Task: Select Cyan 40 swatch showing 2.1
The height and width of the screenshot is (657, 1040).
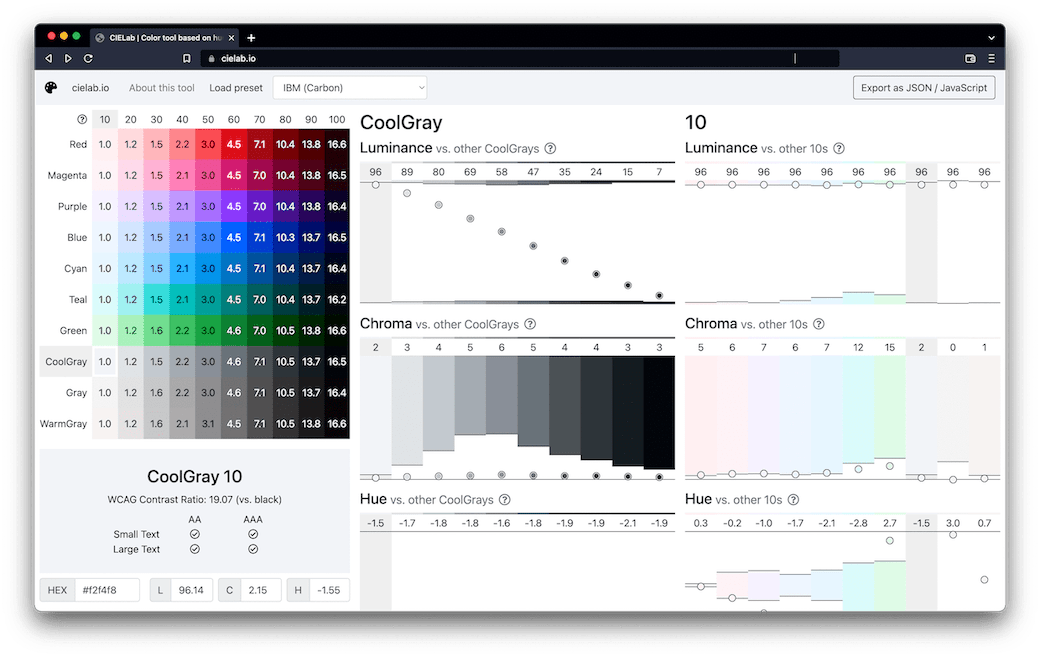Action: pyautogui.click(x=182, y=269)
